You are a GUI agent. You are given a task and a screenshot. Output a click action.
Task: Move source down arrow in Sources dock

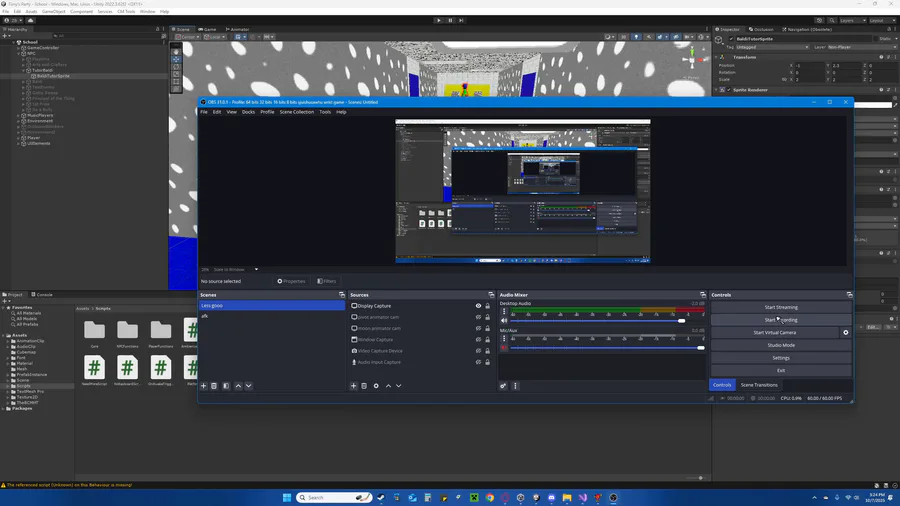pos(398,386)
